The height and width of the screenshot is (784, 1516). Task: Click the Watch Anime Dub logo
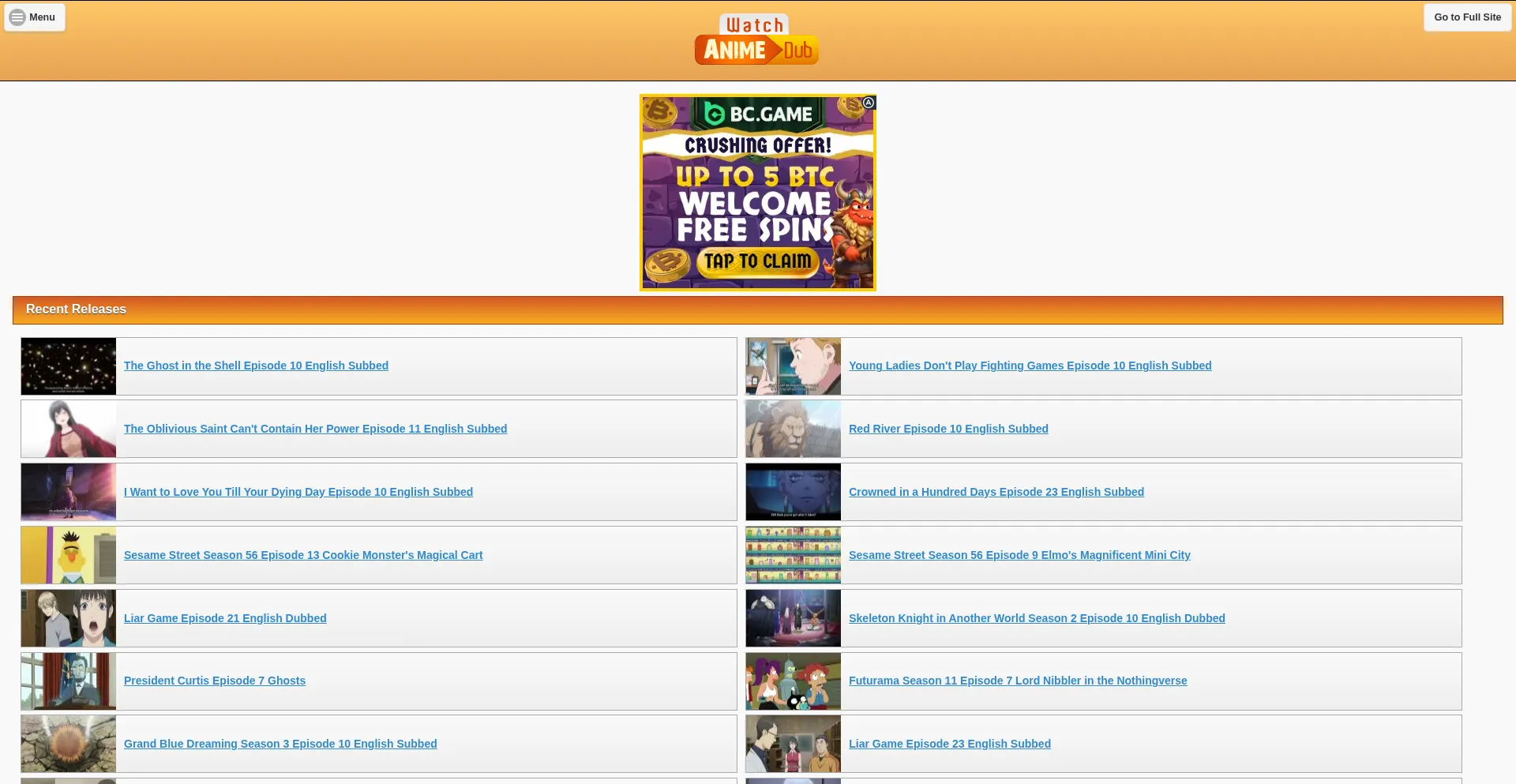click(x=756, y=39)
